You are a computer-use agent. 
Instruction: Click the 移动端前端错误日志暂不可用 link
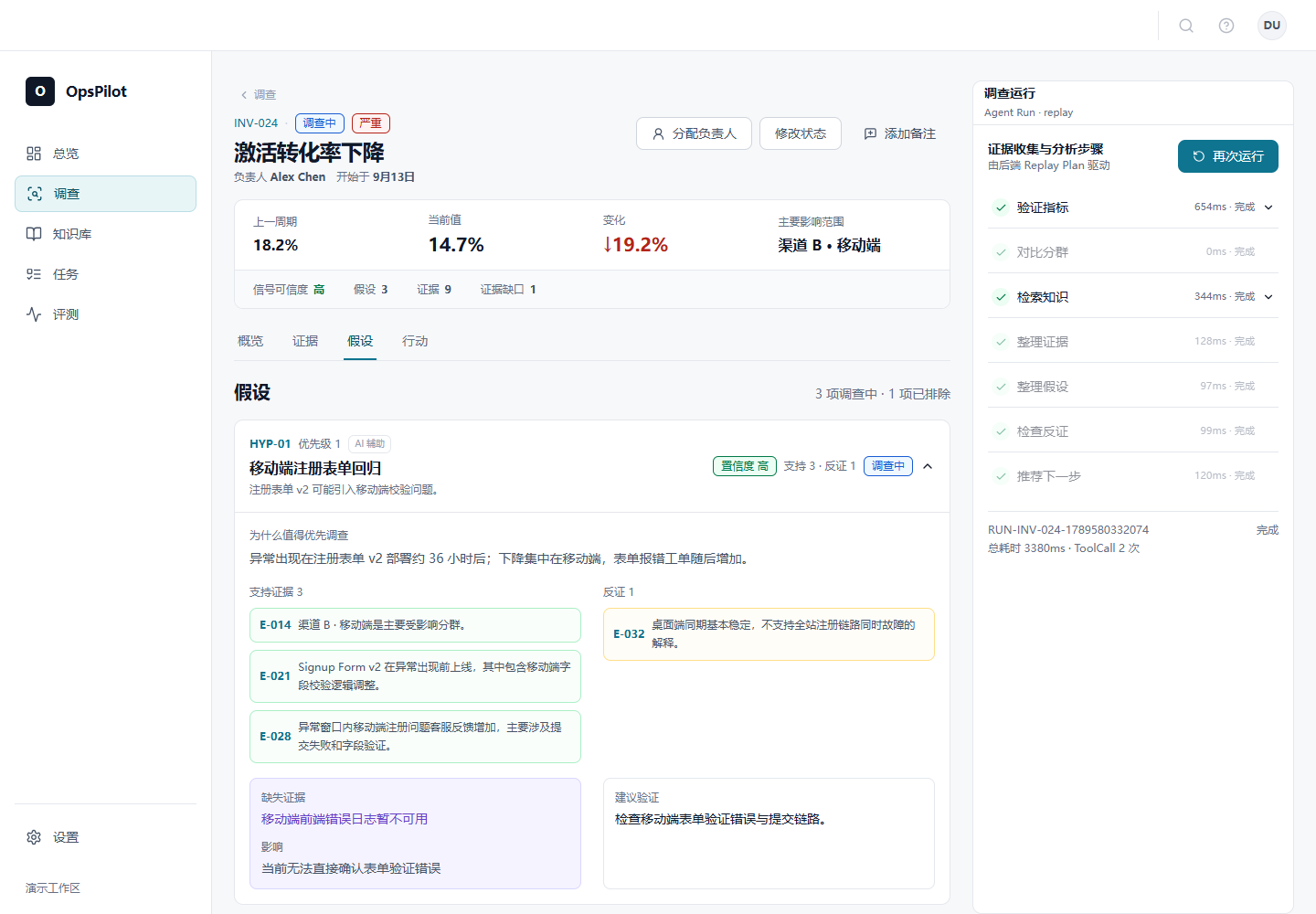point(345,819)
